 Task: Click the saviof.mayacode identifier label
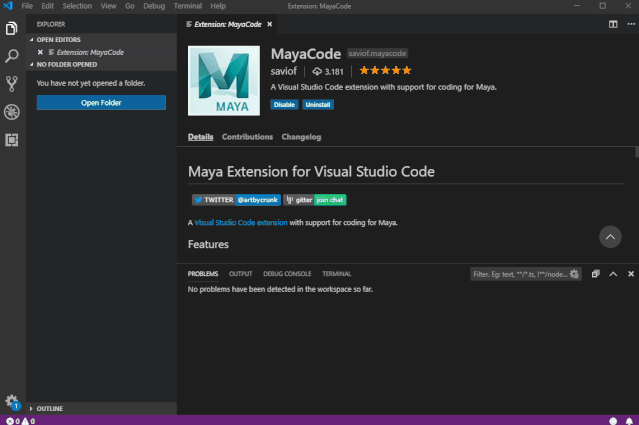click(377, 53)
